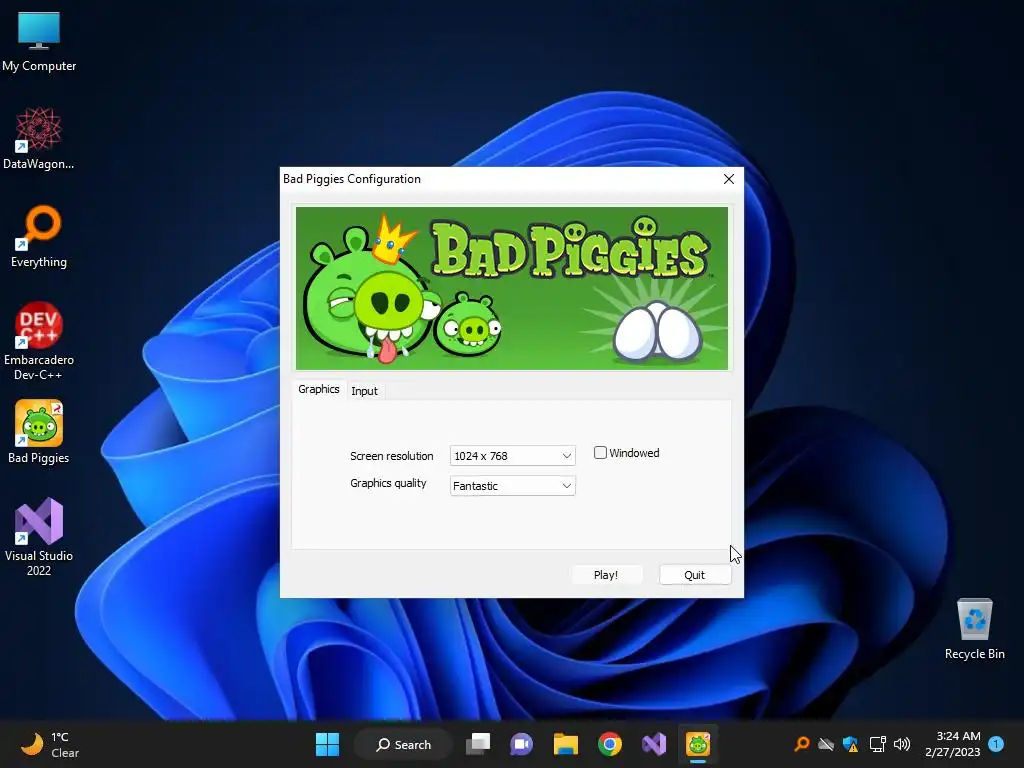This screenshot has width=1024, height=768.
Task: Select the Everything search shortcut icon
Action: pyautogui.click(x=39, y=236)
